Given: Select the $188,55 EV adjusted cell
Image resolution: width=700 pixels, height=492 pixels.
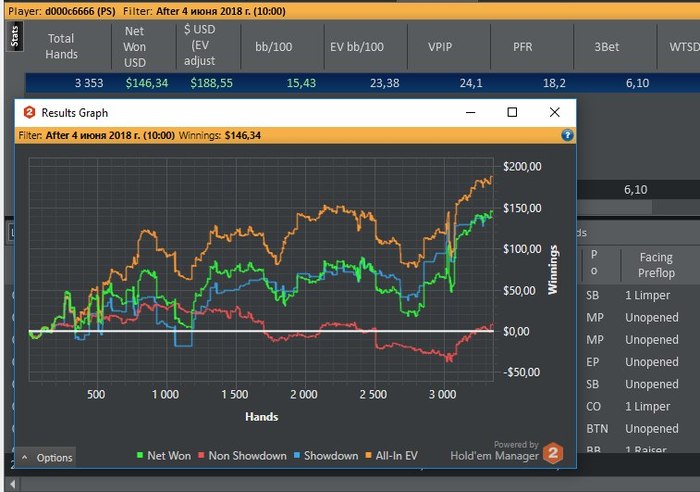Looking at the screenshot, I should (x=211, y=83).
